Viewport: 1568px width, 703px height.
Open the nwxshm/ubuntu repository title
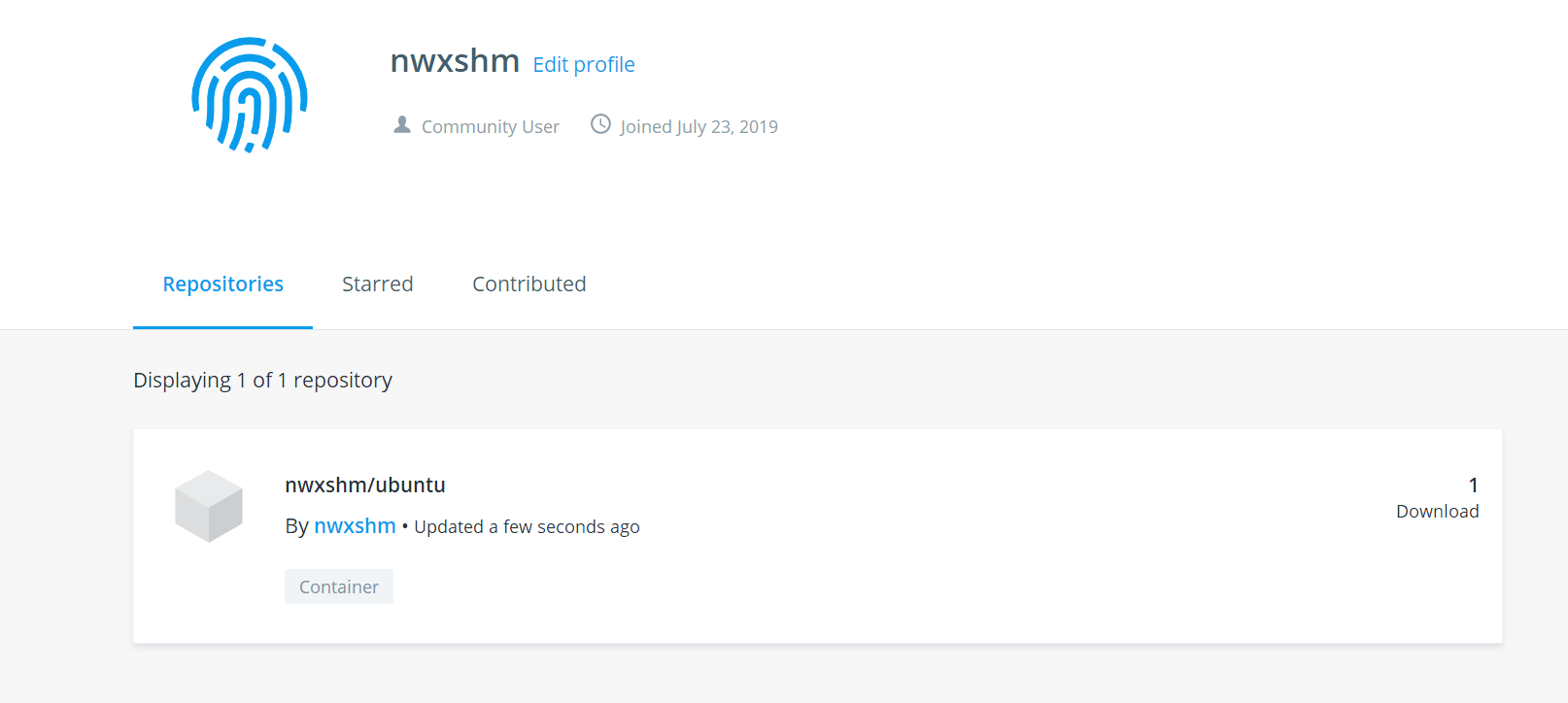(x=365, y=485)
